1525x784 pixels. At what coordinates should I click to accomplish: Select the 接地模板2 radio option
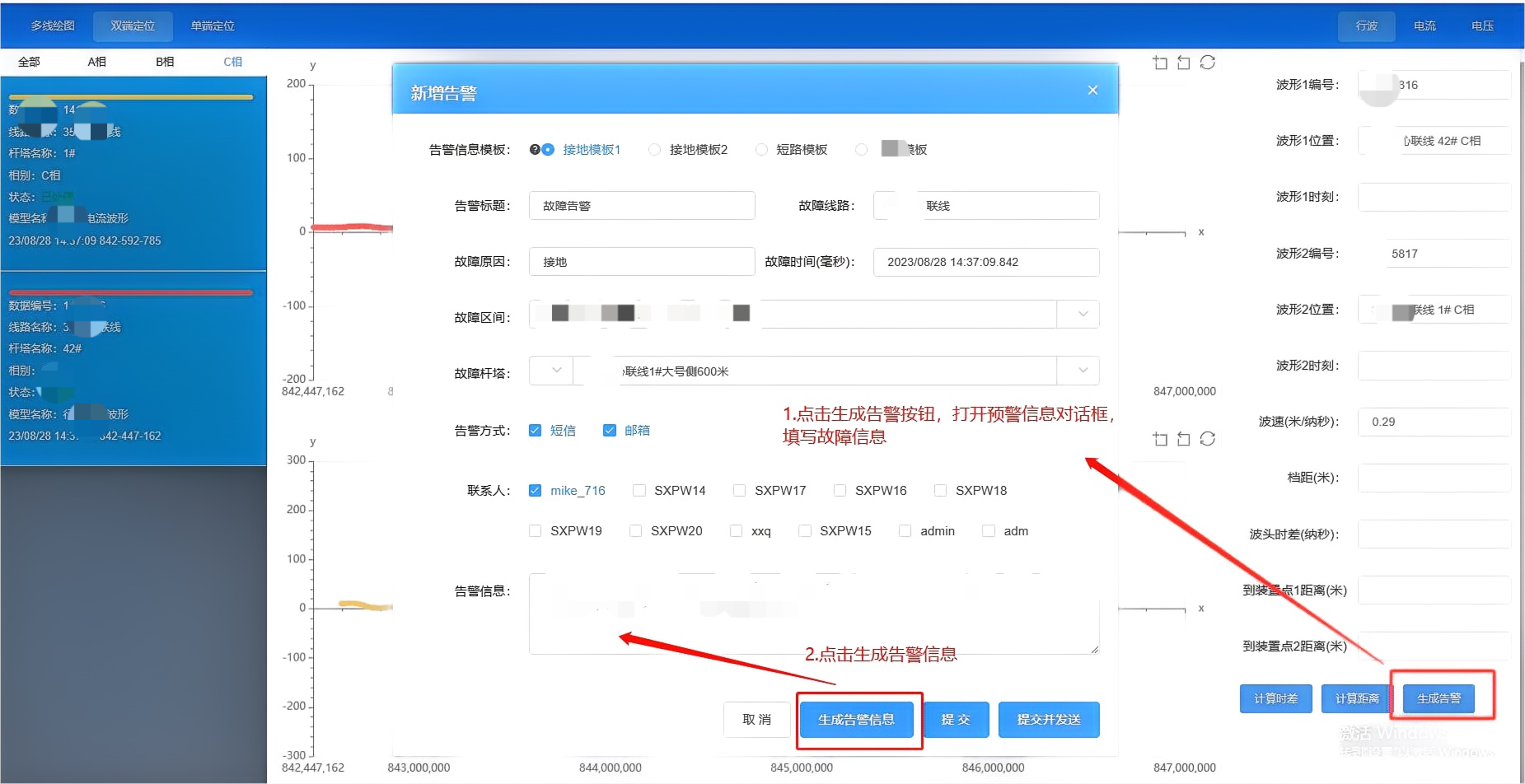[x=654, y=149]
